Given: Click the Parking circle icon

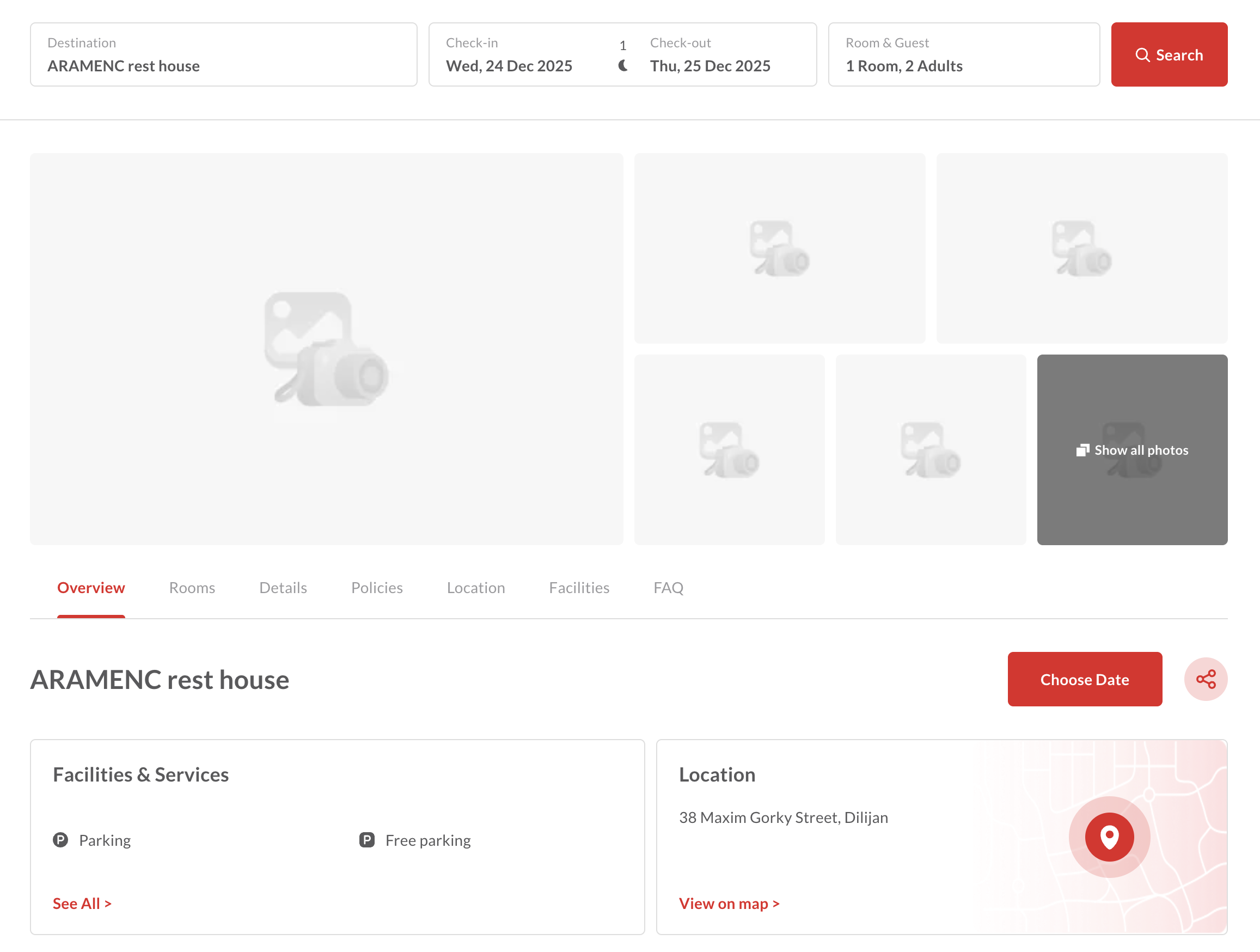Looking at the screenshot, I should [60, 840].
